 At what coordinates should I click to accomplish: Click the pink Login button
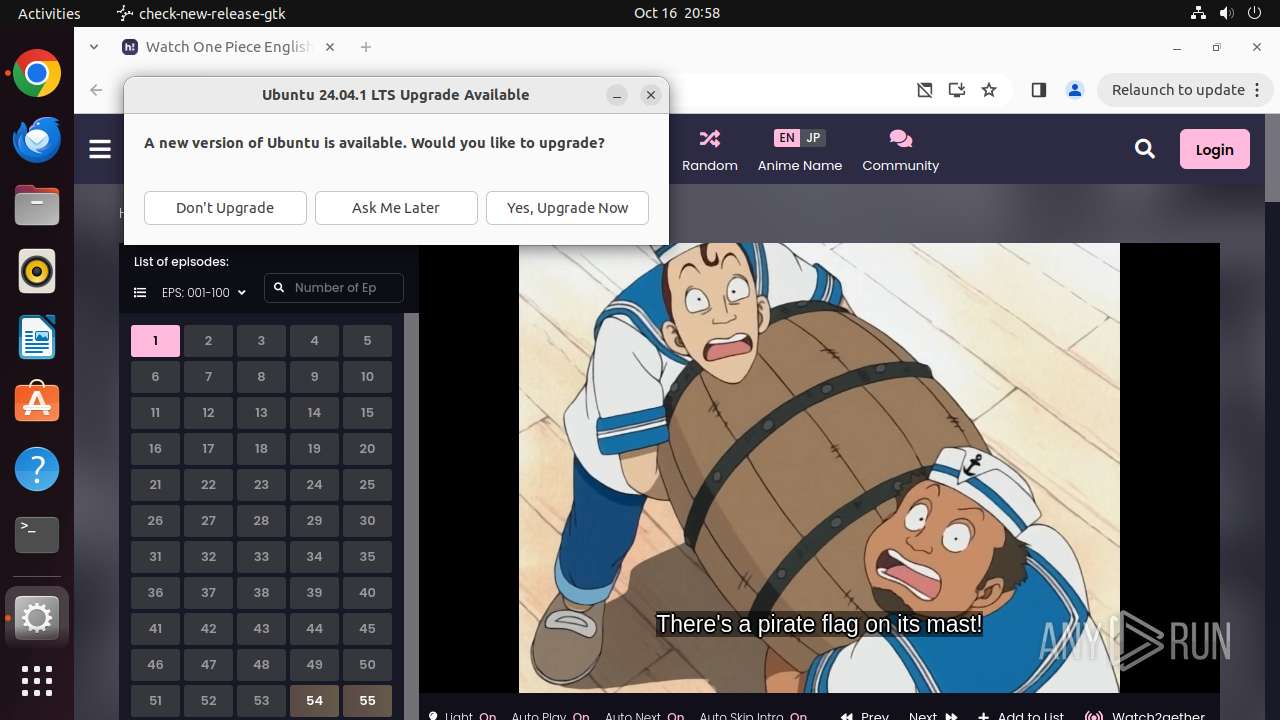[x=1214, y=149]
